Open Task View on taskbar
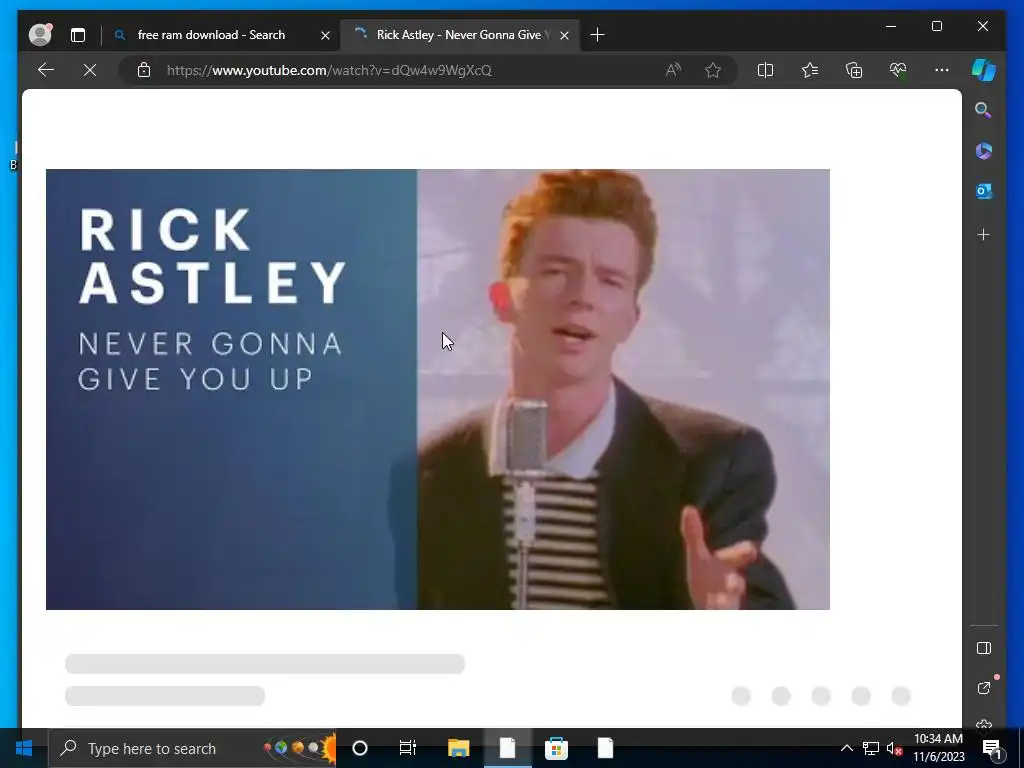Screen dimensions: 1024x768 pos(408,748)
